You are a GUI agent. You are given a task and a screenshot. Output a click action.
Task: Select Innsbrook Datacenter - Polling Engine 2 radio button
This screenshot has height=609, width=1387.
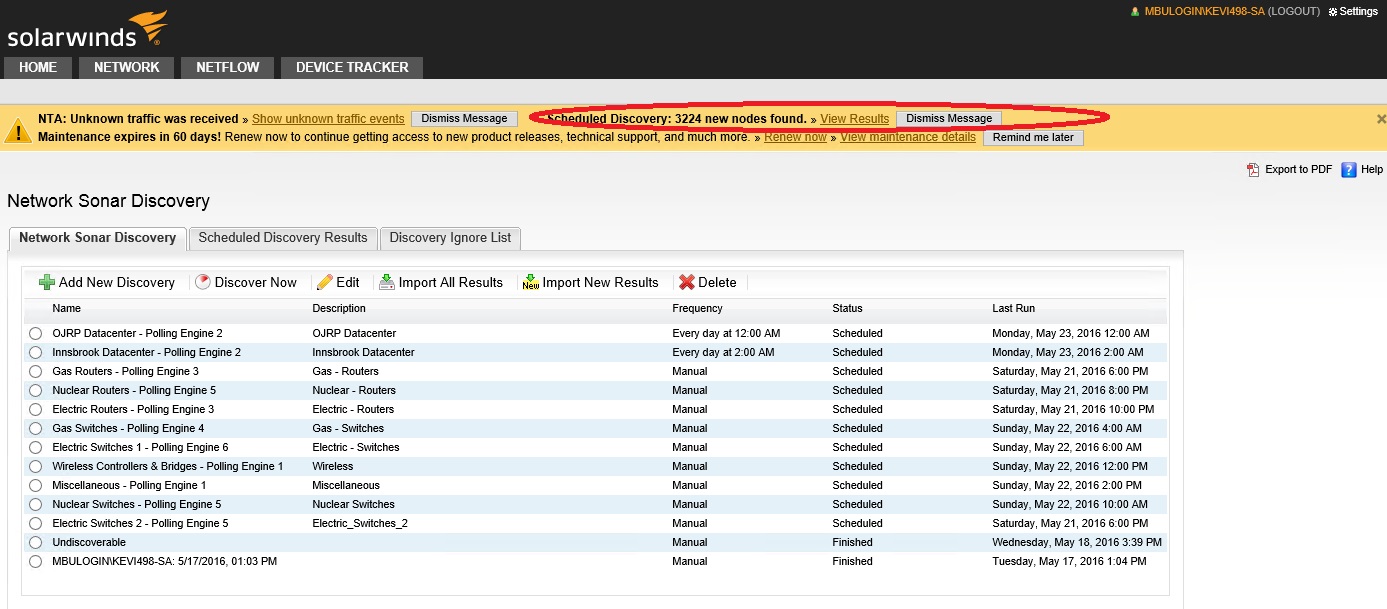click(36, 353)
